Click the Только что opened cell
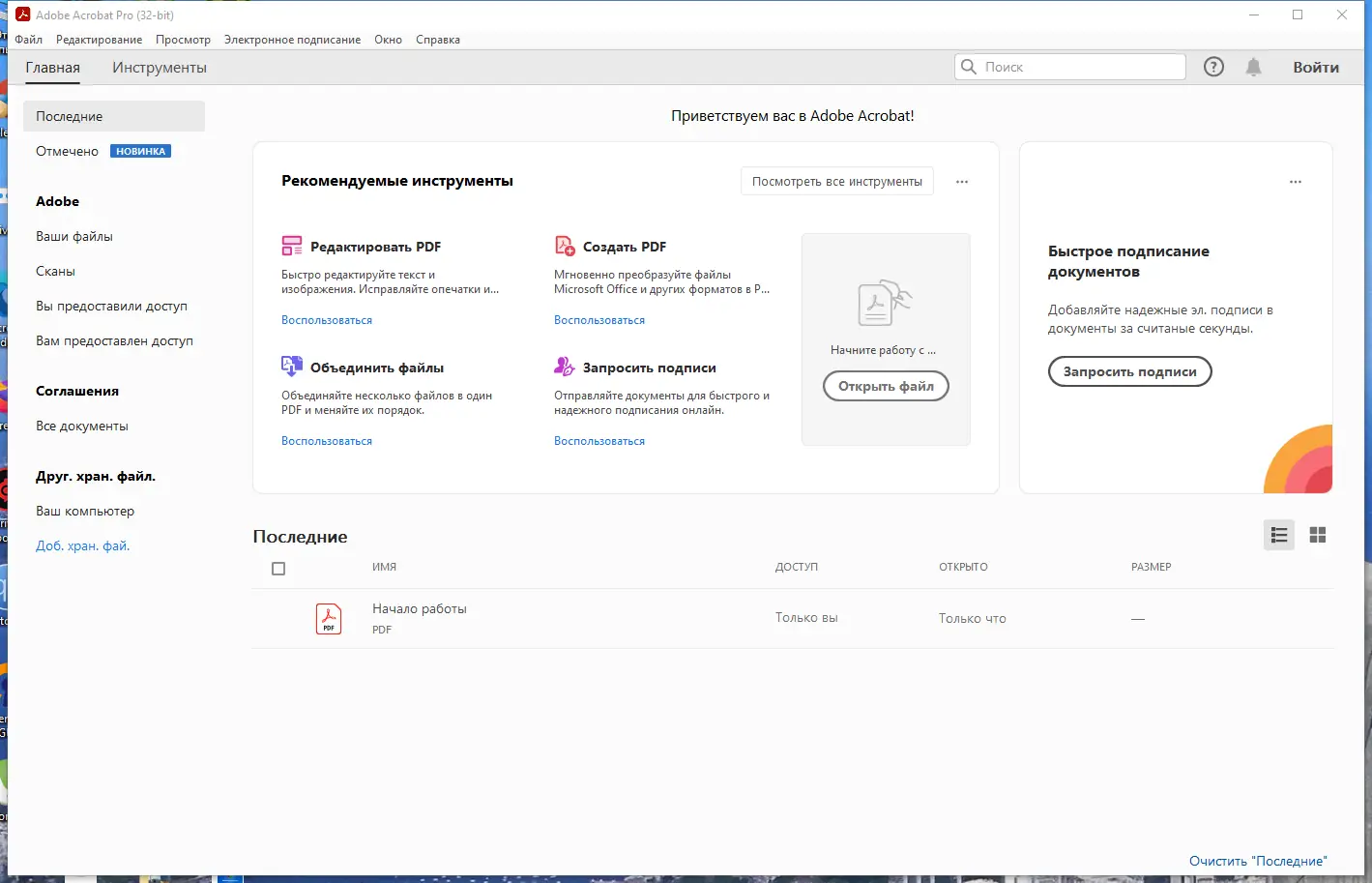This screenshot has width=1372, height=883. pos(972,618)
